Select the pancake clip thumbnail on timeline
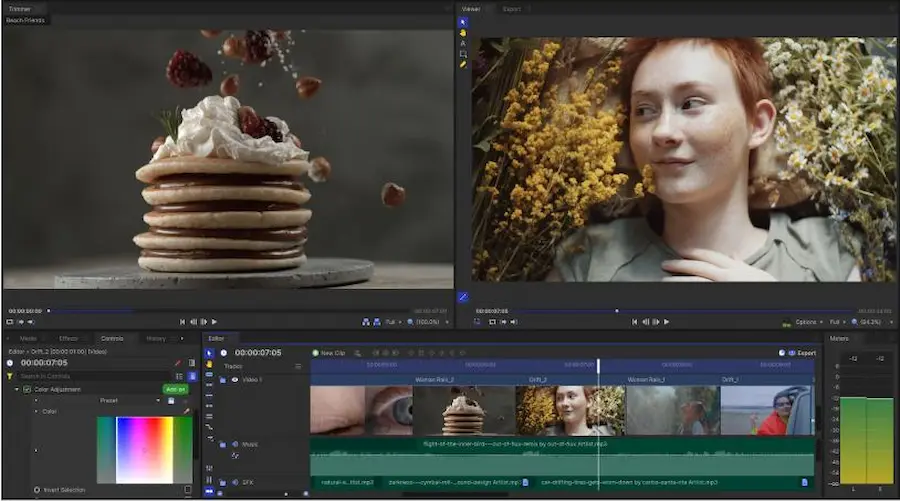The height and width of the screenshot is (501, 900). point(464,410)
